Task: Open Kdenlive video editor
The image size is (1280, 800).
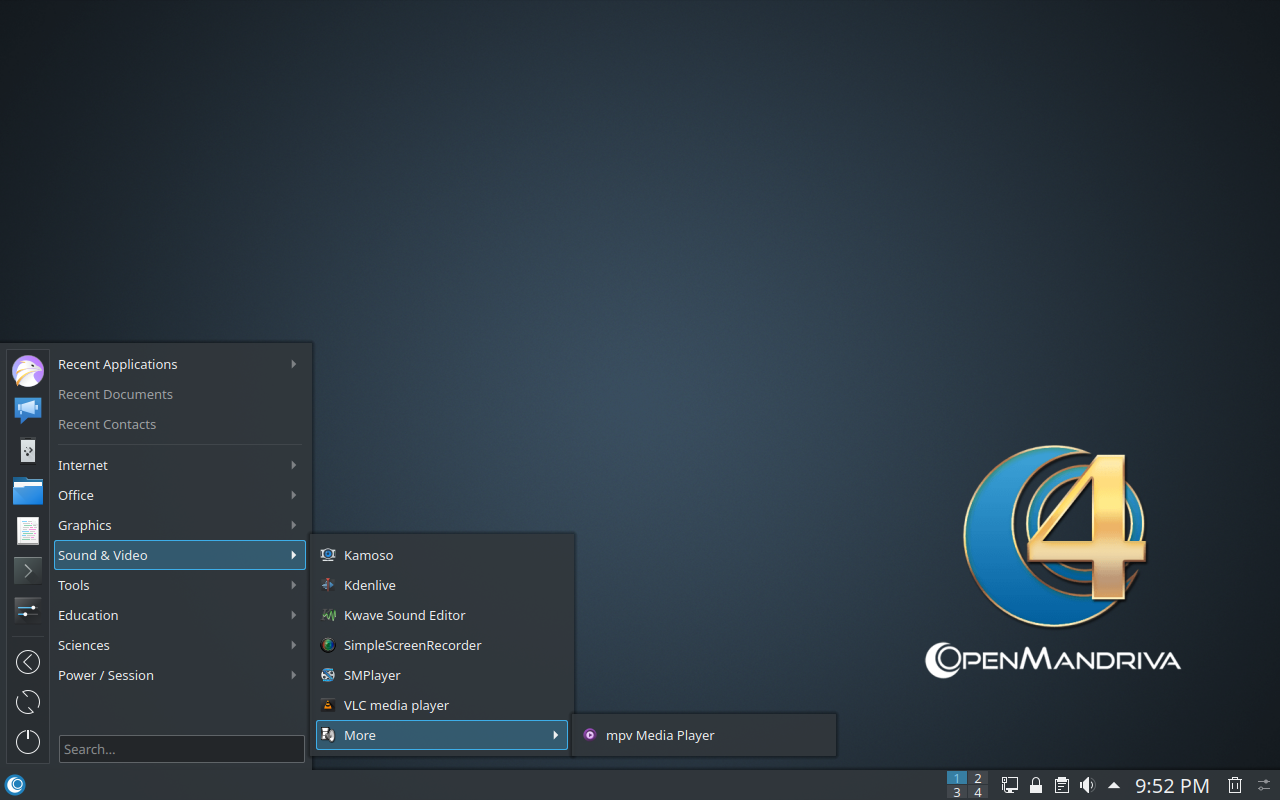Action: pyautogui.click(x=369, y=585)
